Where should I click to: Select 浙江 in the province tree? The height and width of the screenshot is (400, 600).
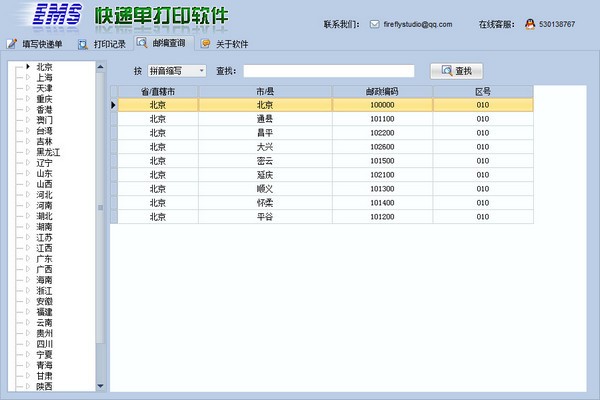coord(44,290)
